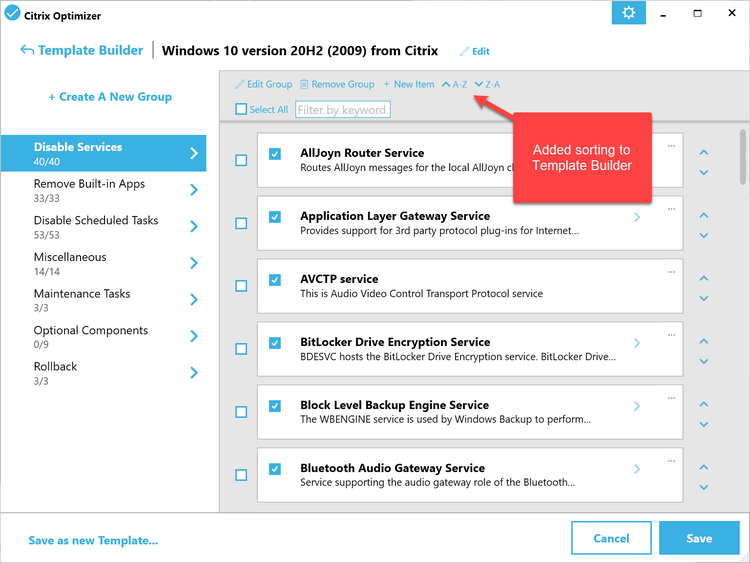Move BitLocker Drive Encryption Service up
Image resolution: width=750 pixels, height=563 pixels.
point(704,342)
